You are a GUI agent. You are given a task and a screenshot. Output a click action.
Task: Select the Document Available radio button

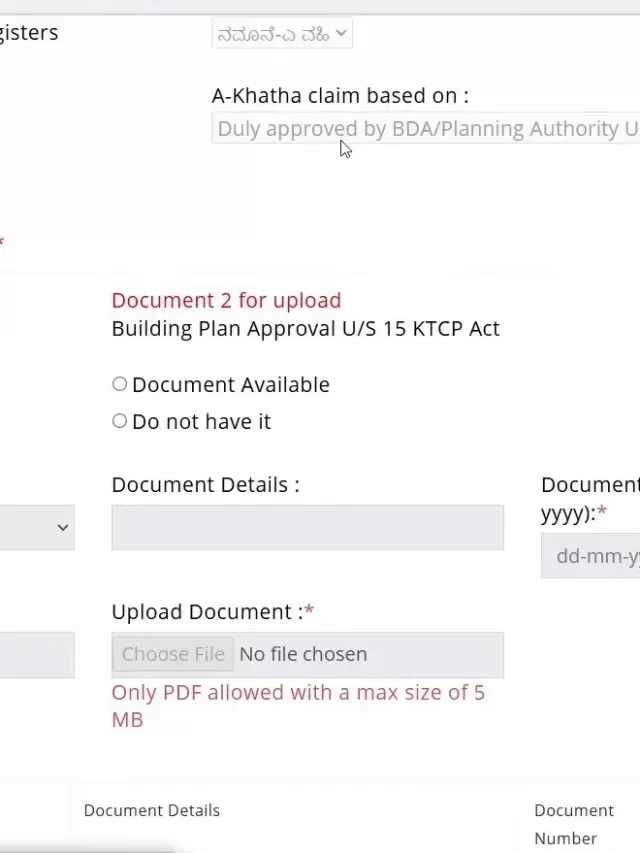pyautogui.click(x=119, y=384)
